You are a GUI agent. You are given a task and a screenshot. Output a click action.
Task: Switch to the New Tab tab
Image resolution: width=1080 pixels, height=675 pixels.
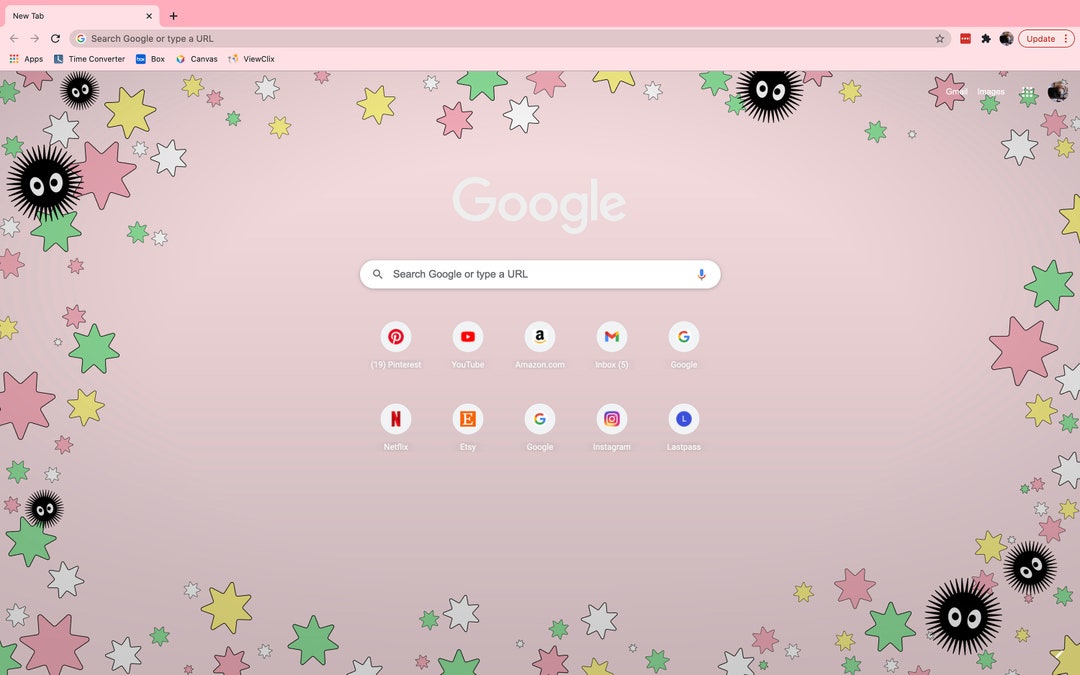[75, 15]
